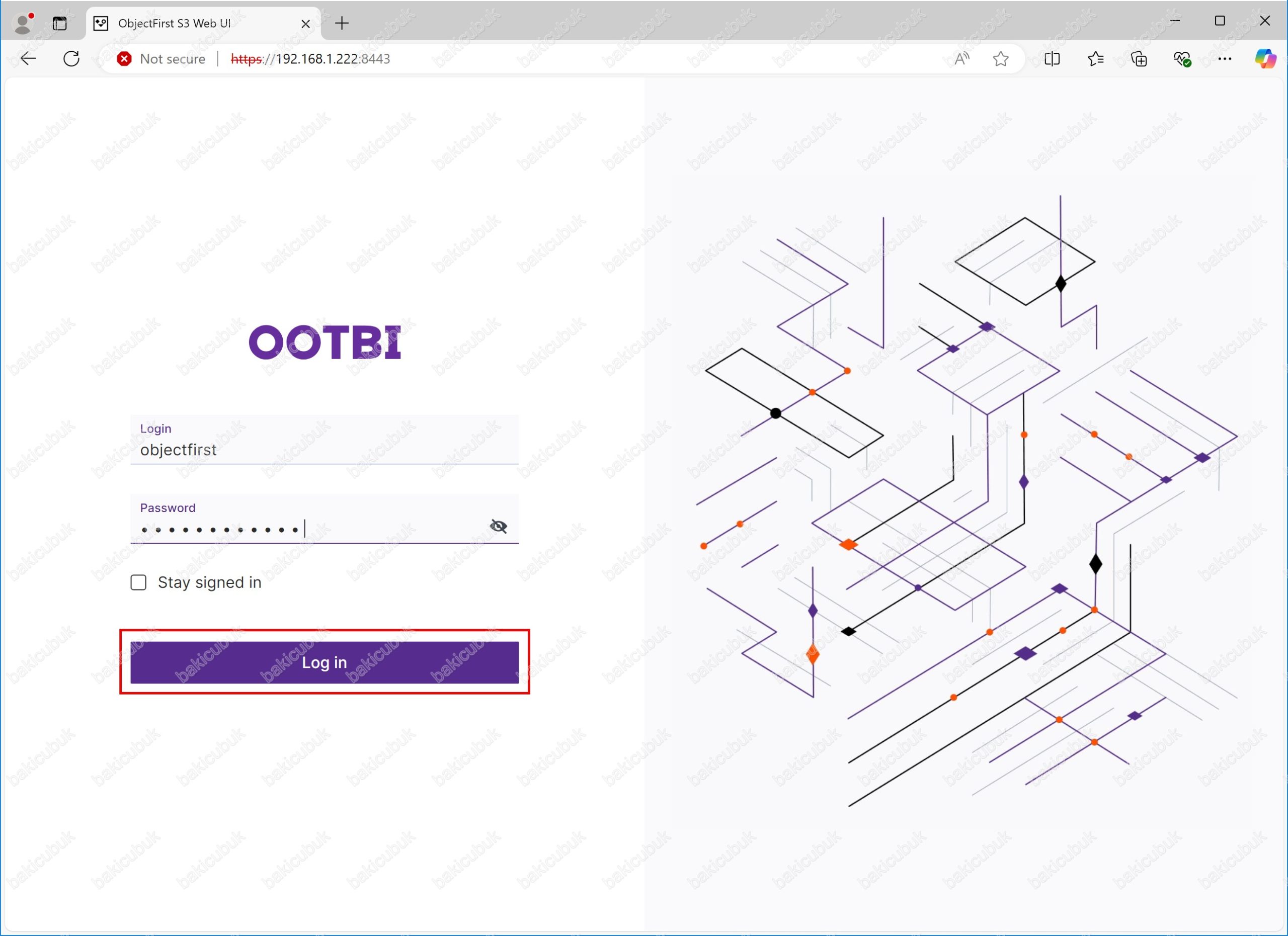Click the OOTBI logo

coord(325,342)
